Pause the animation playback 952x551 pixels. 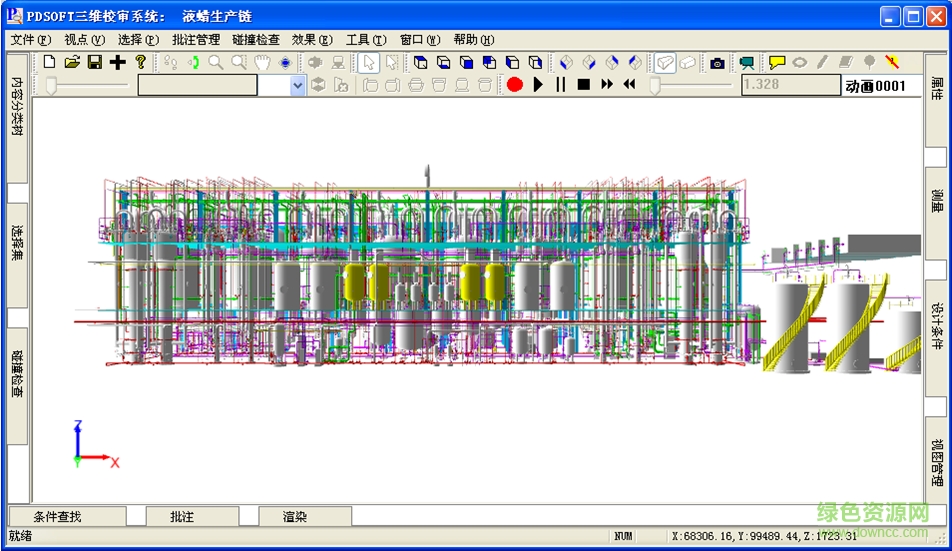tap(561, 85)
